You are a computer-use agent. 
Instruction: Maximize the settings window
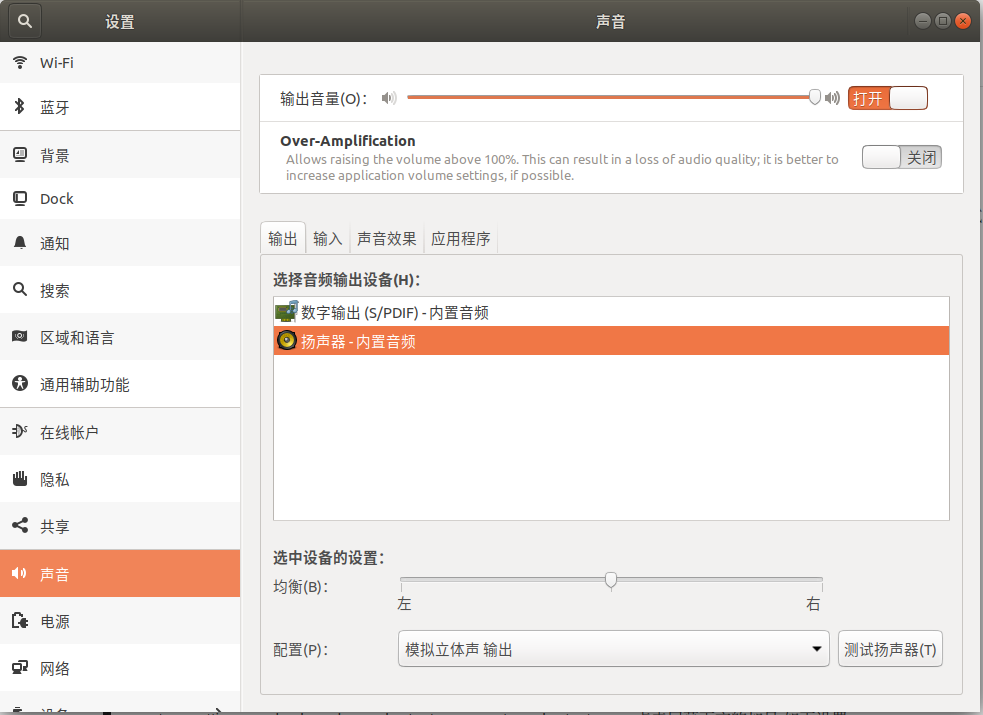click(943, 21)
